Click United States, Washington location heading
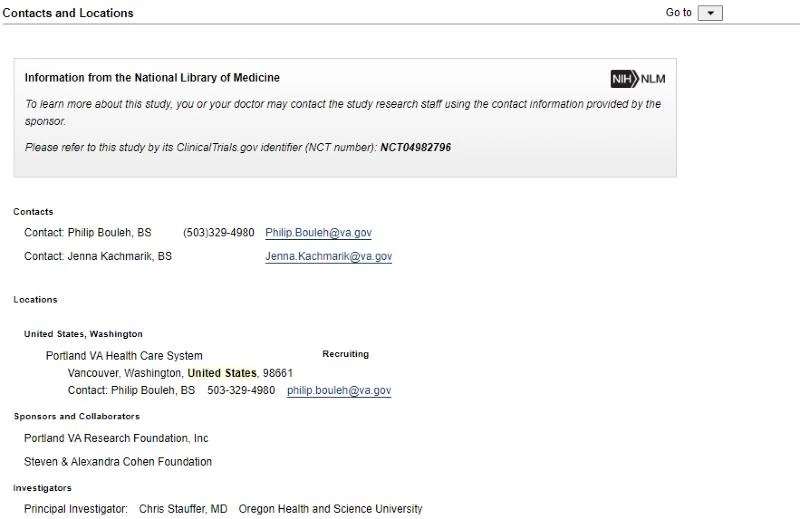The height and width of the screenshot is (519, 800). [x=83, y=334]
